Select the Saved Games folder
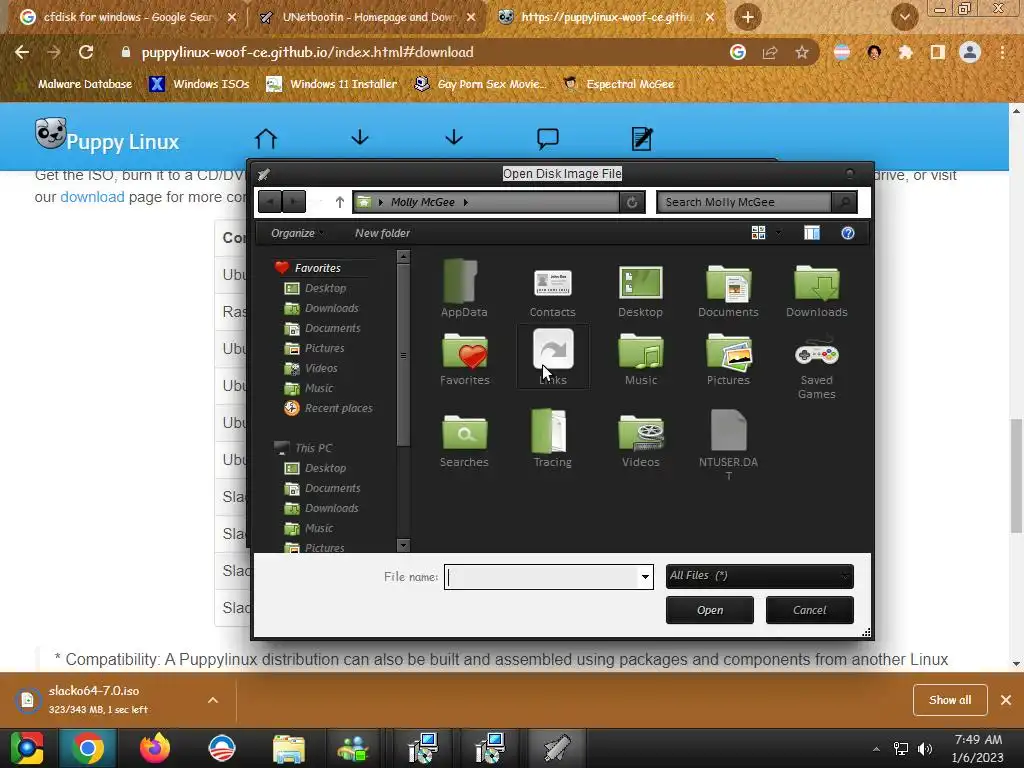Screen dimensions: 1024x768 (816, 366)
